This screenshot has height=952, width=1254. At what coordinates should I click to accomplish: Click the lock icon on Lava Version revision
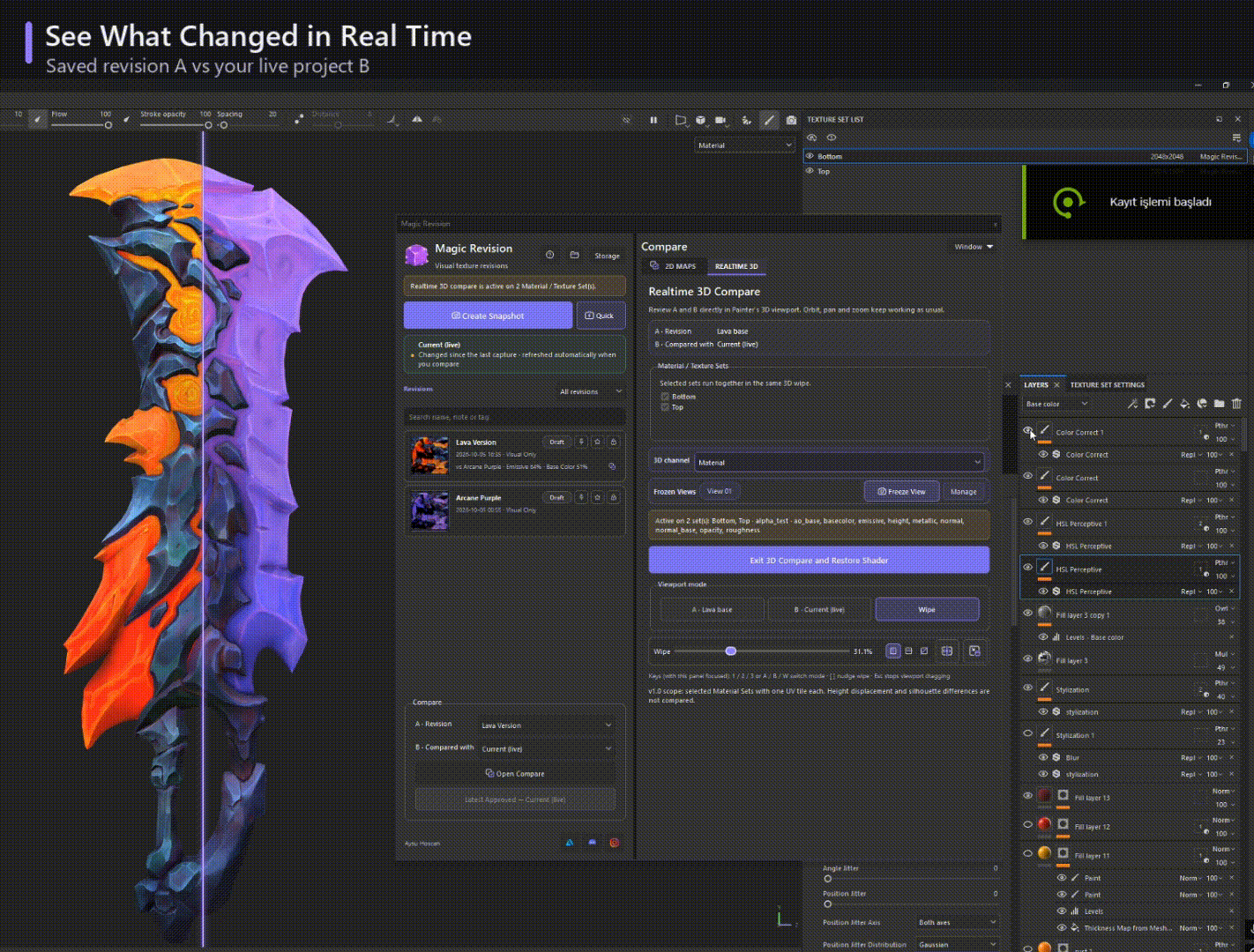pos(614,442)
